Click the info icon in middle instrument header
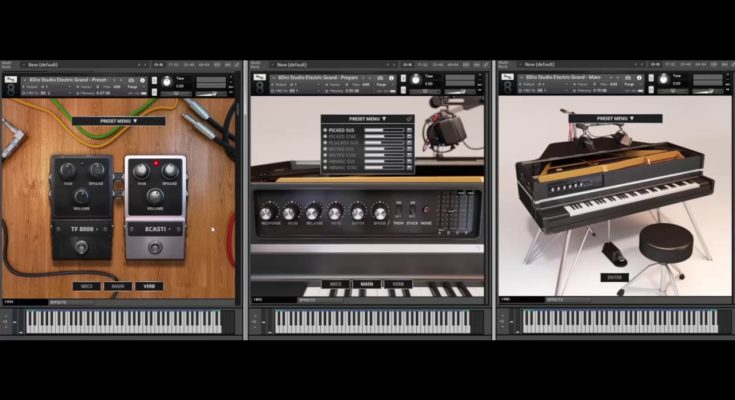The height and width of the screenshot is (400, 735). click(390, 80)
